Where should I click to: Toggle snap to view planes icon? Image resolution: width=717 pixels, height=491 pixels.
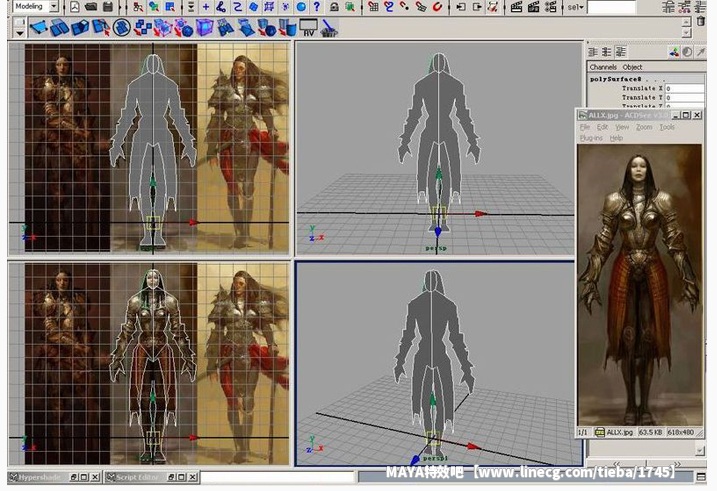421,6
